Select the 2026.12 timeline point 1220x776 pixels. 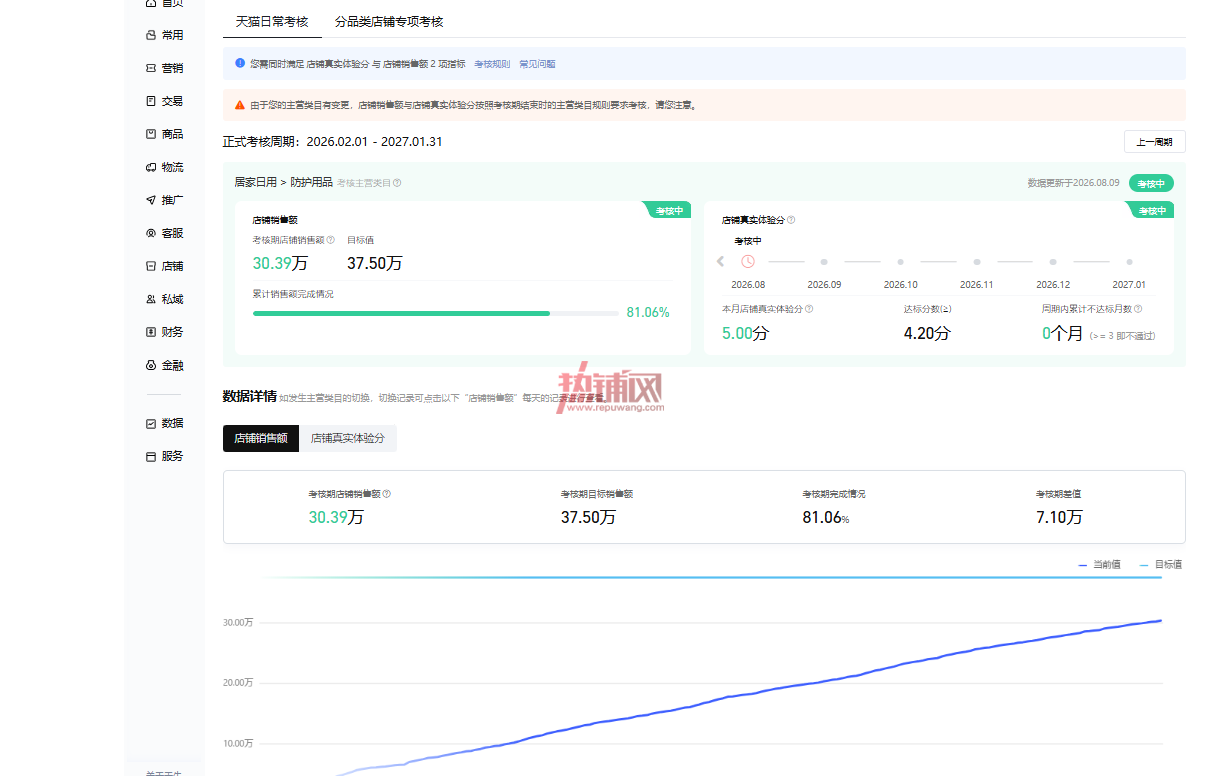(1053, 262)
